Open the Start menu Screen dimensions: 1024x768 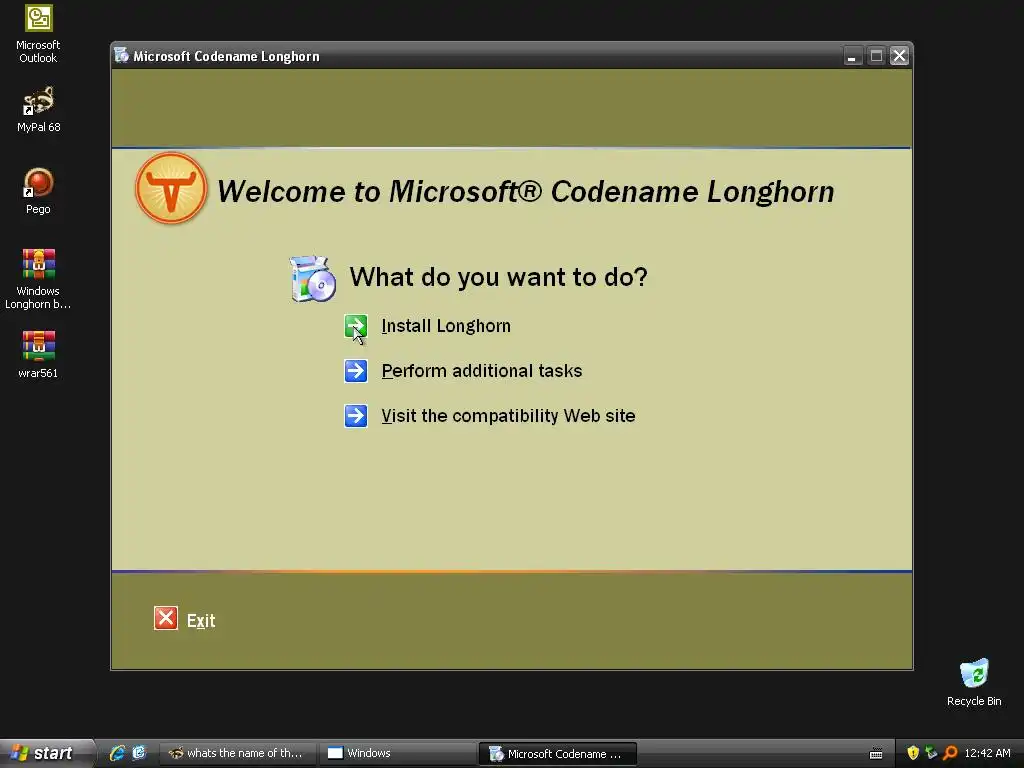tap(46, 753)
